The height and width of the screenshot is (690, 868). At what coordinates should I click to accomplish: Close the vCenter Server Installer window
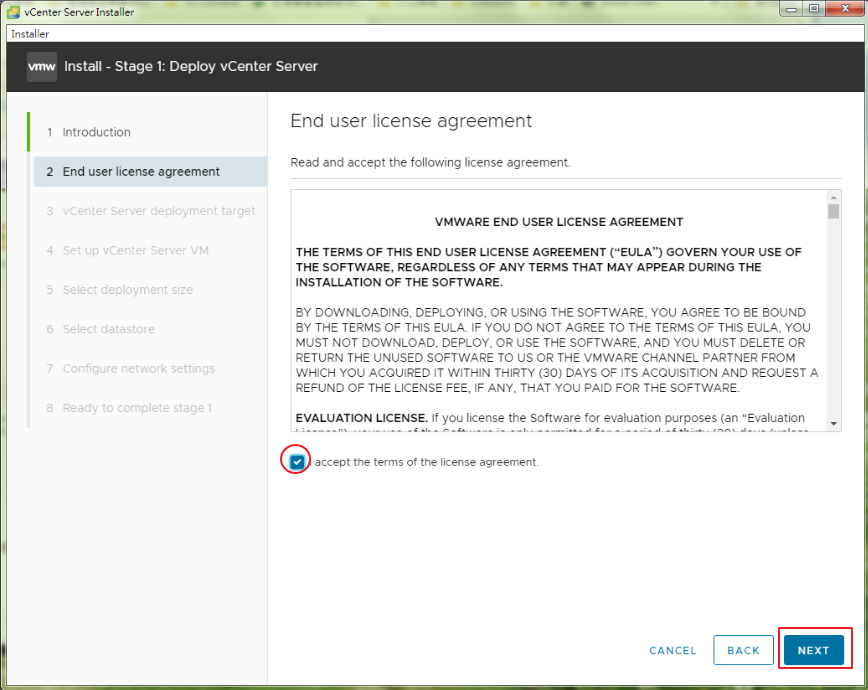[x=845, y=9]
